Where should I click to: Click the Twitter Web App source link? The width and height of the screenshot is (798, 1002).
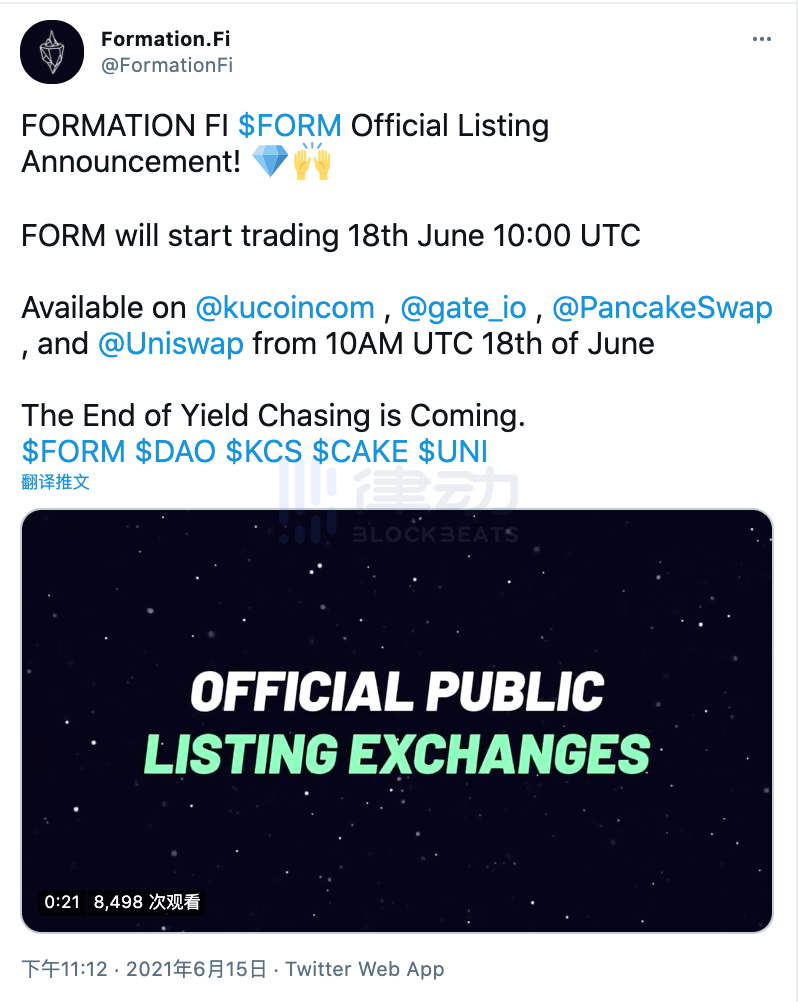click(364, 969)
